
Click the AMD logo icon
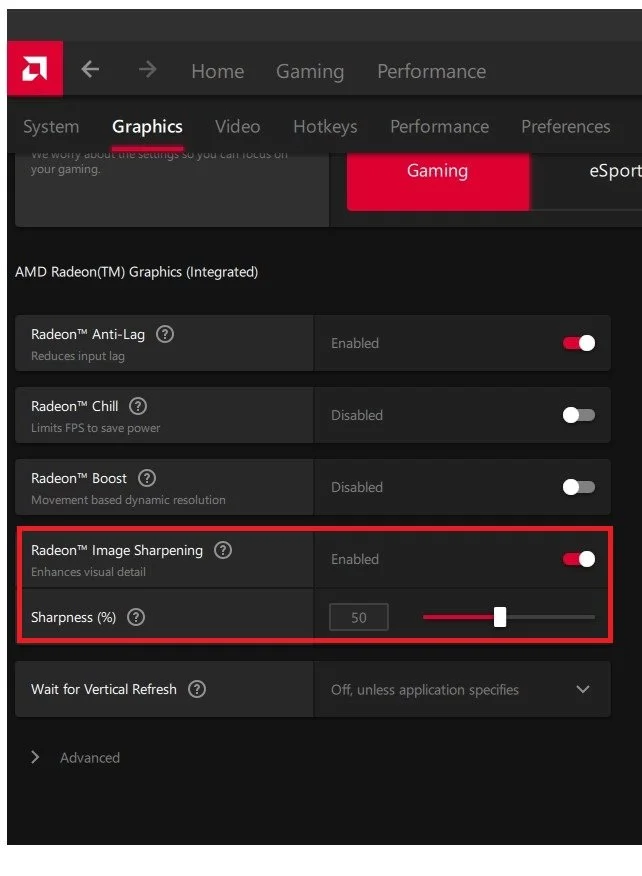click(x=35, y=69)
